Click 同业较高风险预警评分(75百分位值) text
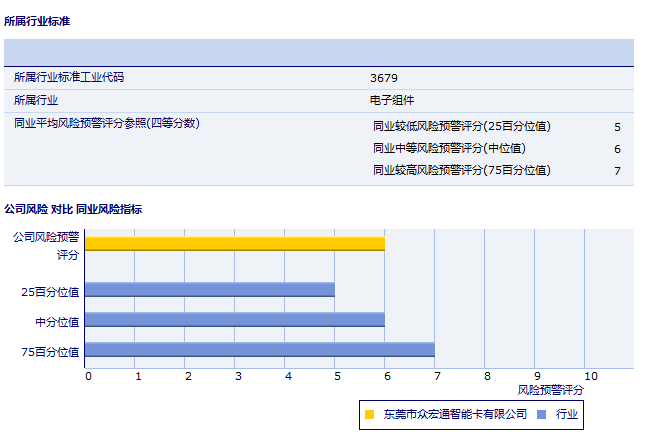Screen dimensions: 663x440 pos(461,170)
